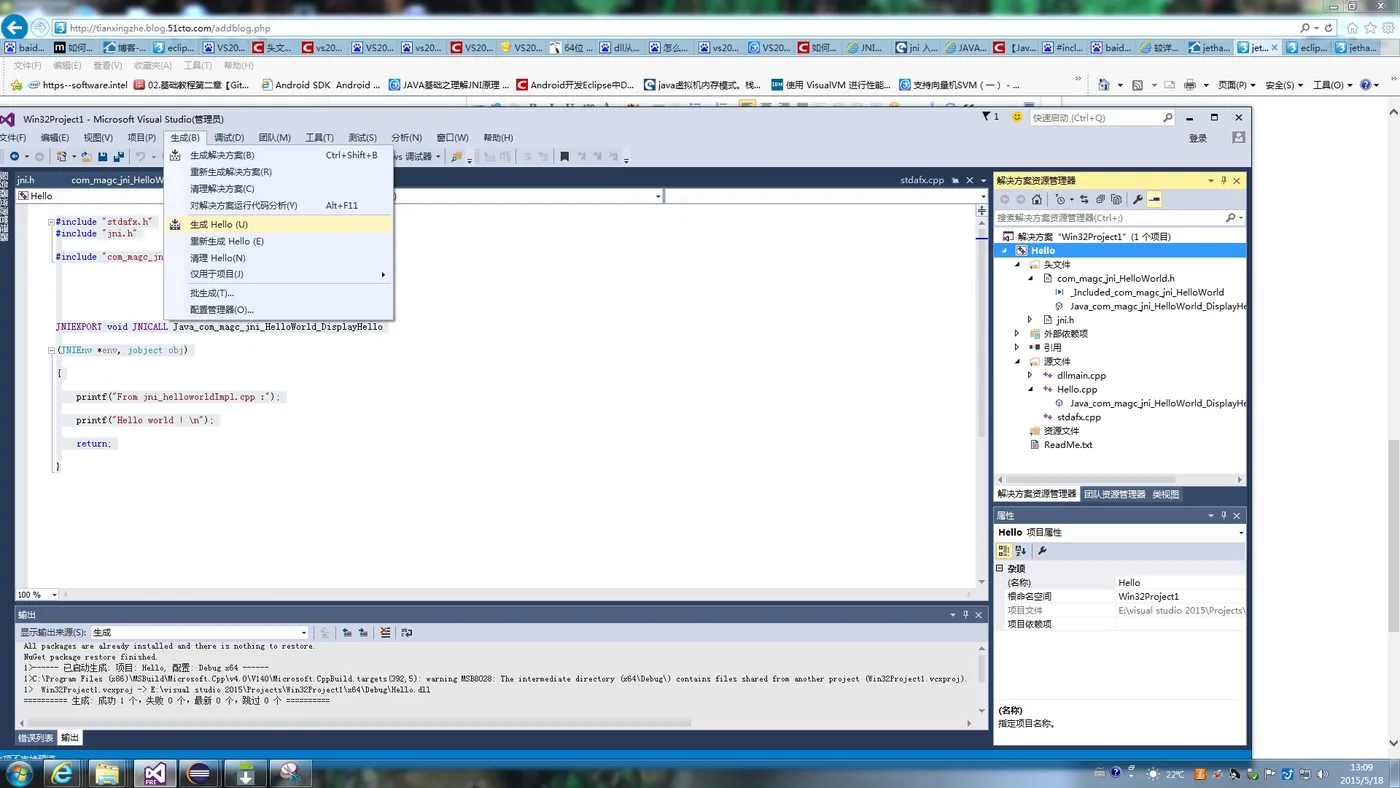This screenshot has height=788, width=1400.
Task: Click Visual Studio icon in Windows taskbar
Action: pyautogui.click(x=154, y=773)
